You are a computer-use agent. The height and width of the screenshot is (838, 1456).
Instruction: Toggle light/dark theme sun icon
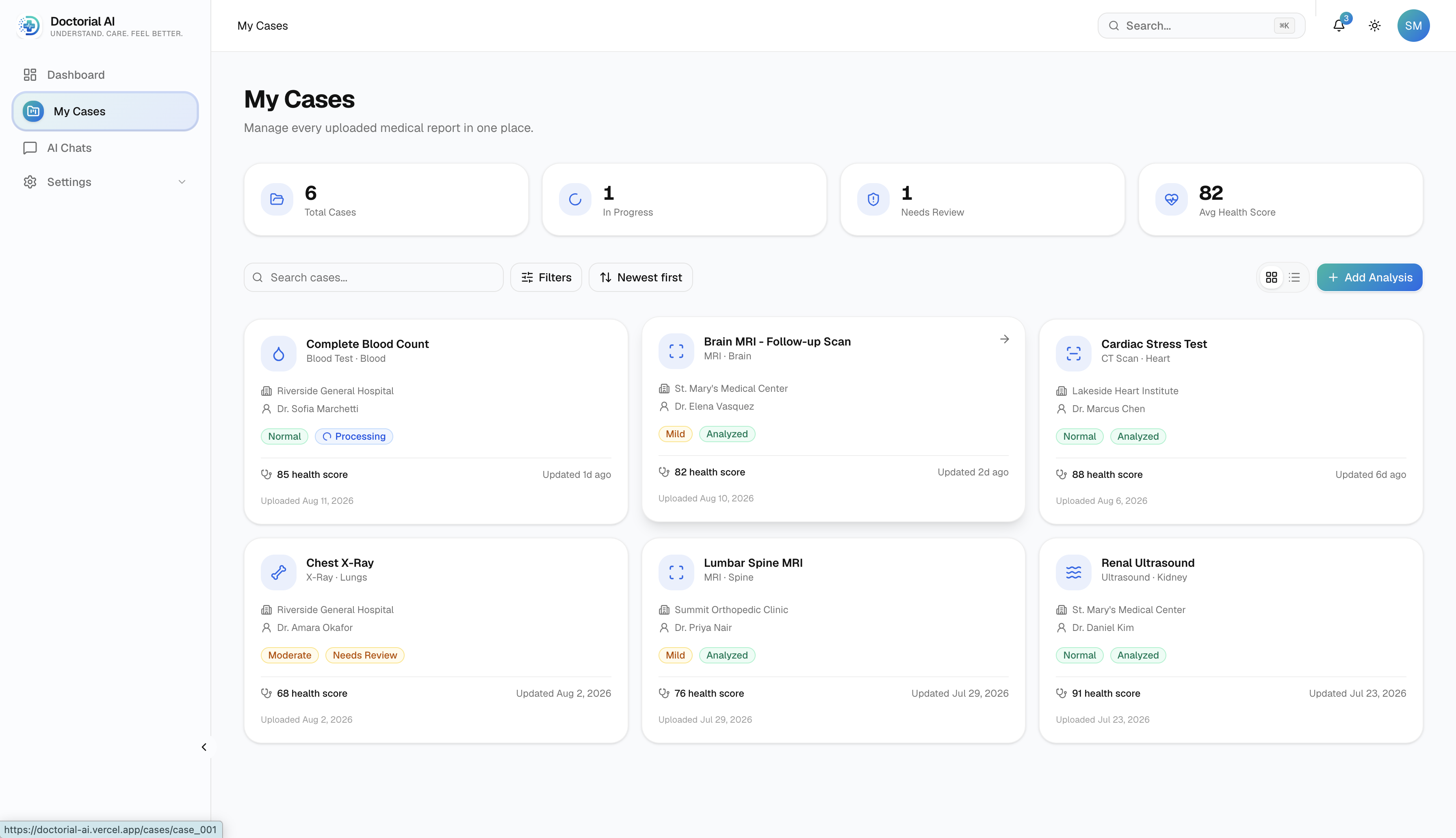pyautogui.click(x=1375, y=26)
